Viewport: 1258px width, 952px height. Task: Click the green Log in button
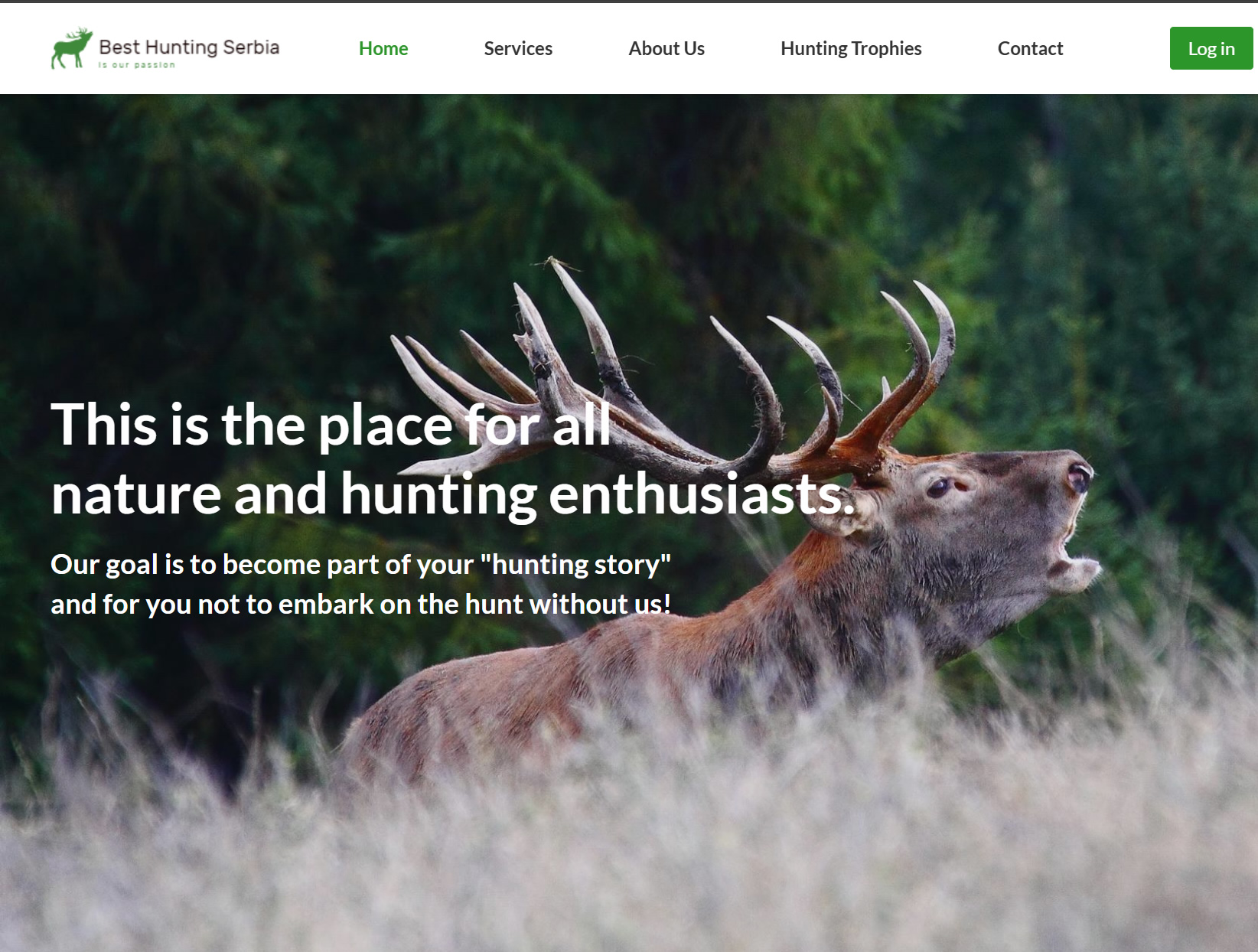click(x=1211, y=48)
